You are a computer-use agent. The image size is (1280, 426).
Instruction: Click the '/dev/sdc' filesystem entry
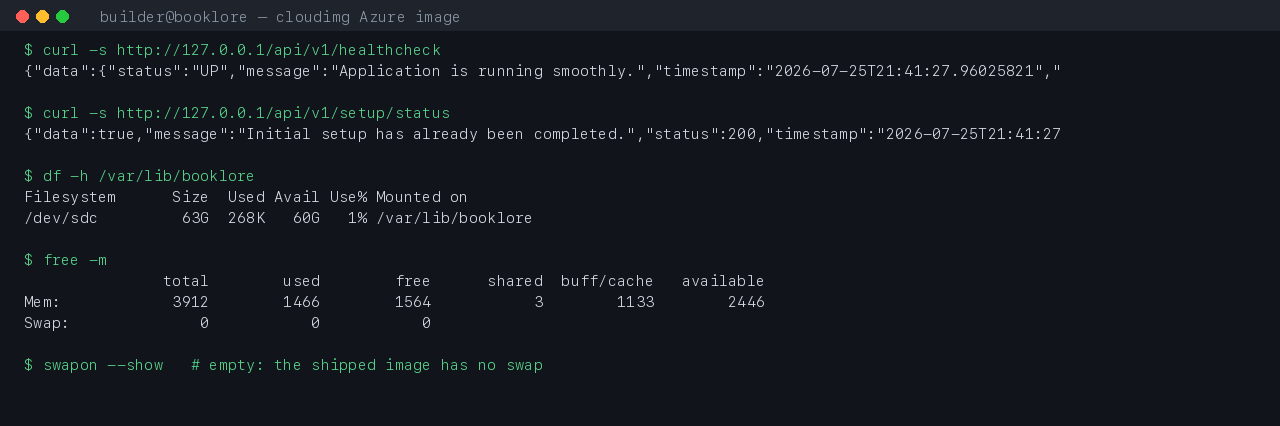pyautogui.click(x=61, y=218)
